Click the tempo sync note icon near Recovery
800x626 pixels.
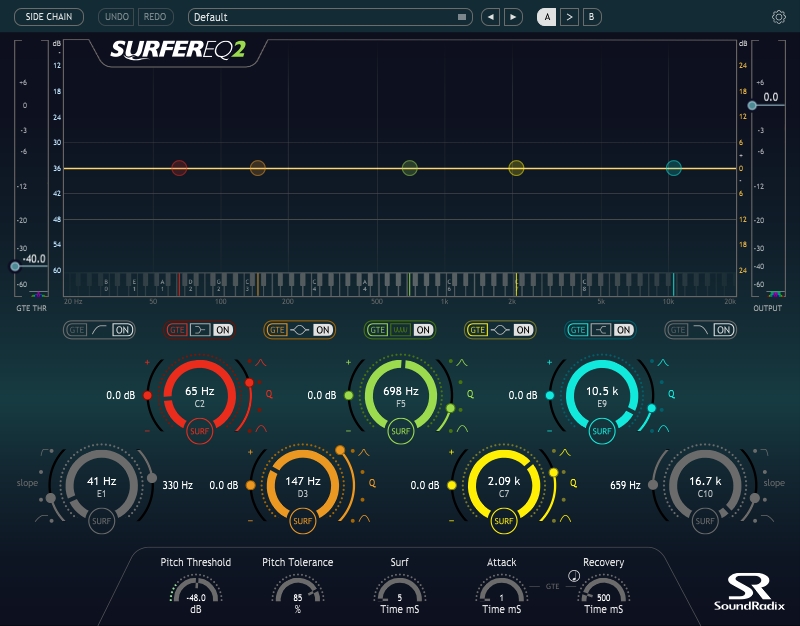tap(574, 576)
